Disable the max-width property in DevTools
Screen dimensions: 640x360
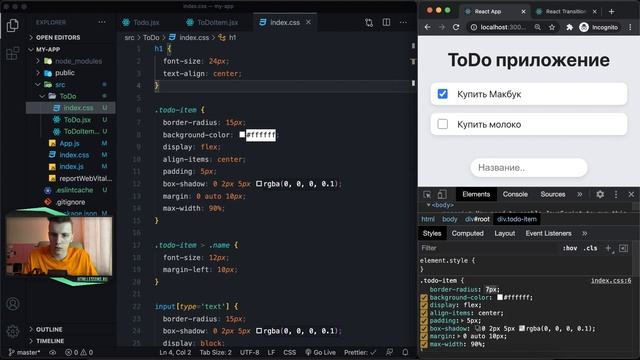[x=424, y=344]
